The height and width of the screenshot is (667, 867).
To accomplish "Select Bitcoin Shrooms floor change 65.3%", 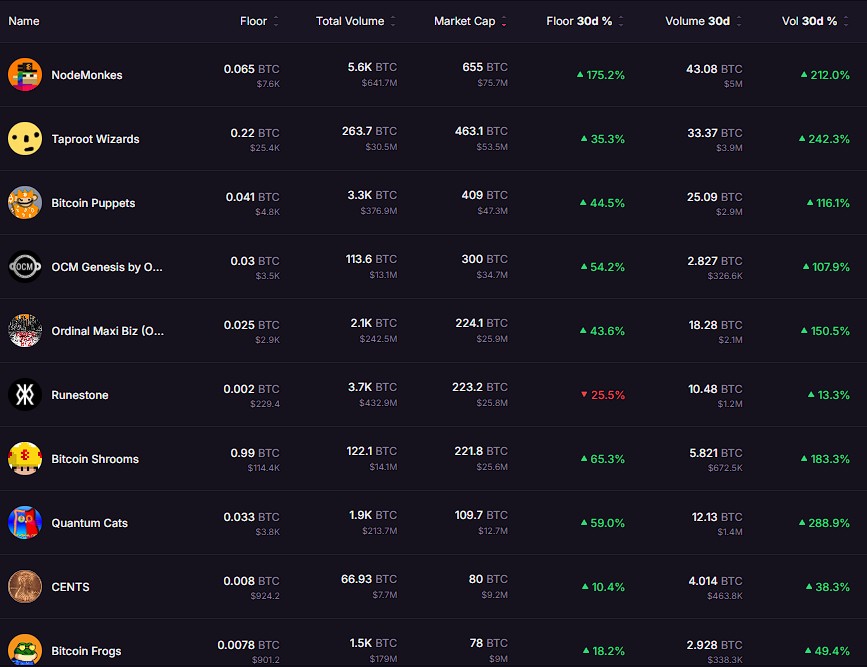I will click(x=603, y=459).
